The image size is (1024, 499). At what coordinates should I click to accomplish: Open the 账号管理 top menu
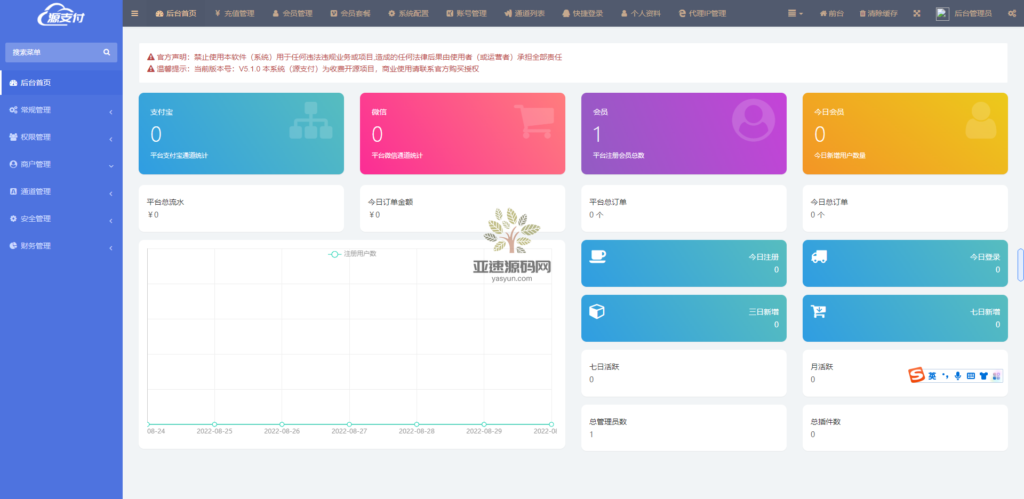467,13
